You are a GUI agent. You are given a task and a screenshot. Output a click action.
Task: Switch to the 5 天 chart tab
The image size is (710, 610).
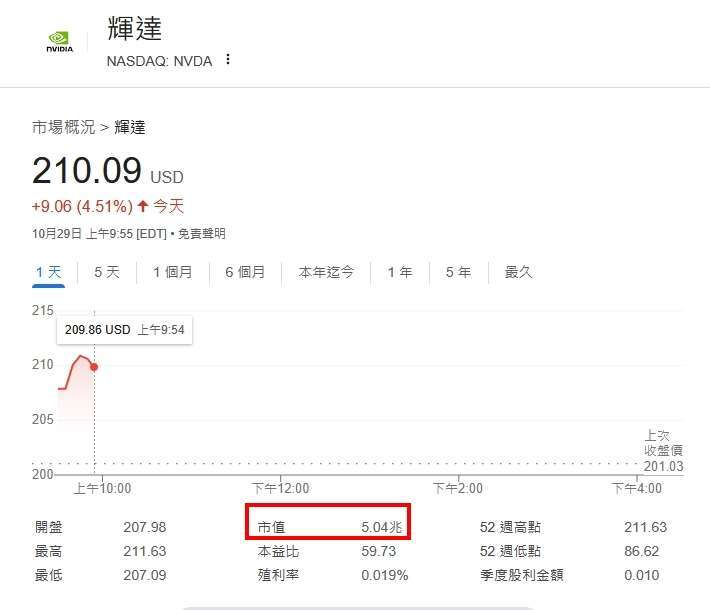[x=106, y=272]
